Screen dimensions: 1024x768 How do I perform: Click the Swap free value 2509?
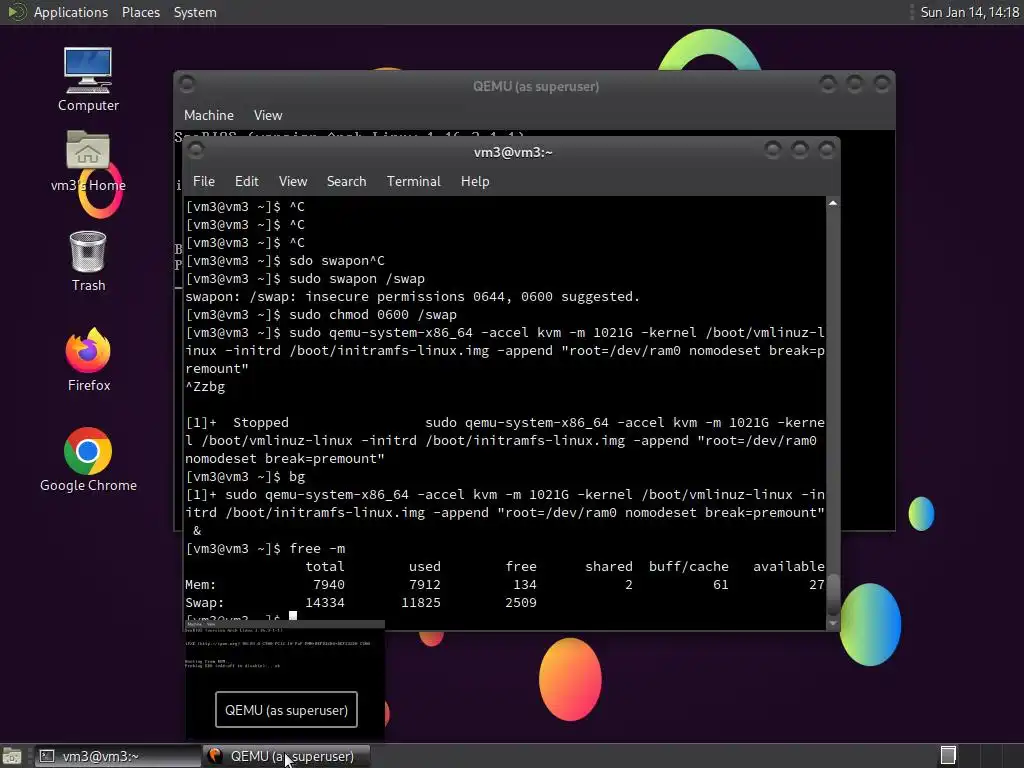[520, 603]
